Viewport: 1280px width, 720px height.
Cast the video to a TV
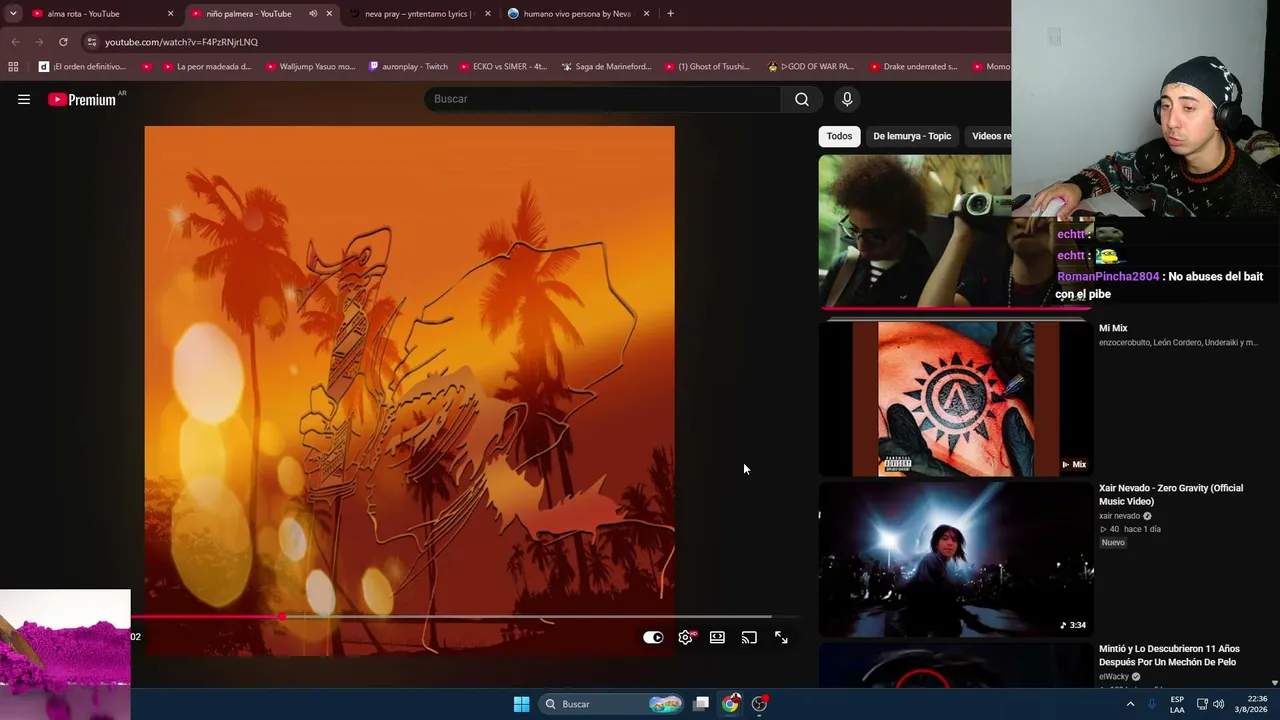pyautogui.click(x=749, y=637)
